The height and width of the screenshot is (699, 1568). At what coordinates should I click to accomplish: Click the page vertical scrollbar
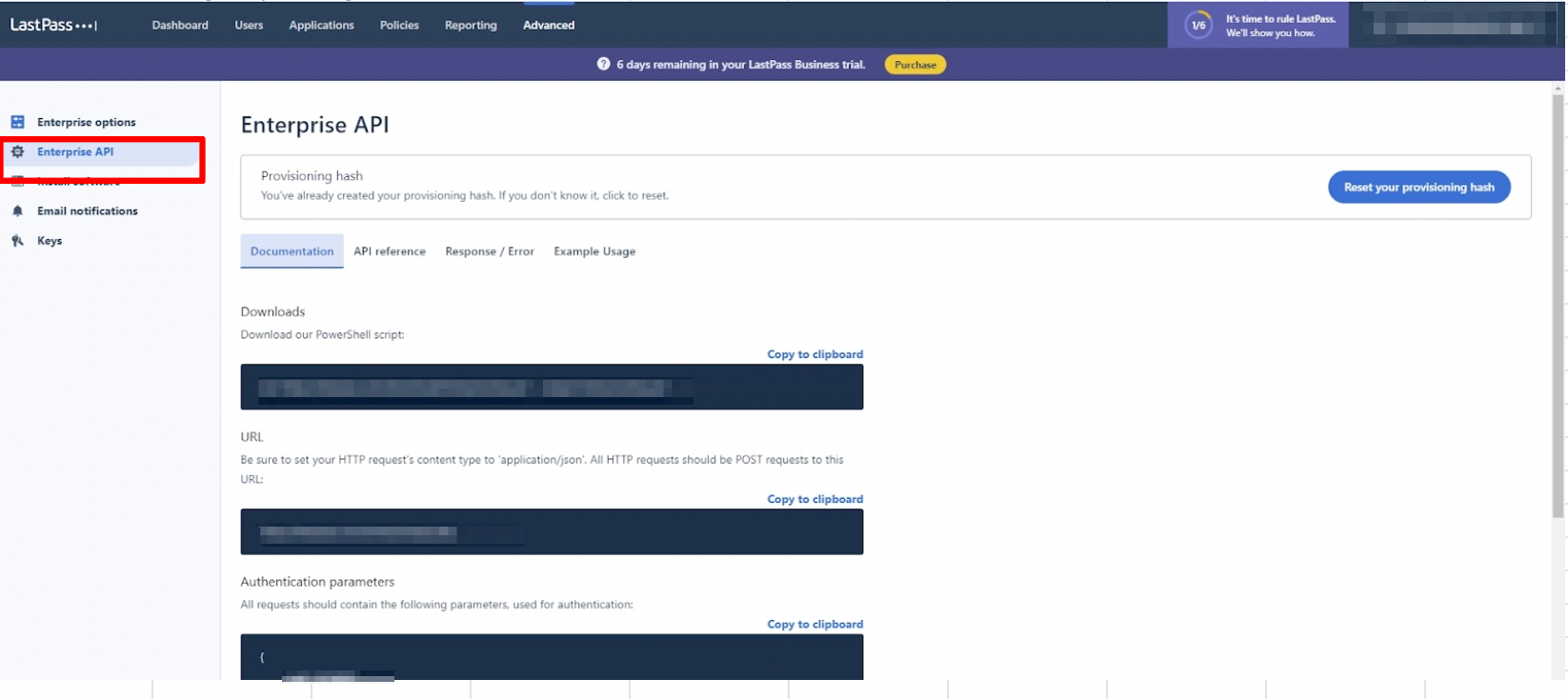pyautogui.click(x=1558, y=305)
